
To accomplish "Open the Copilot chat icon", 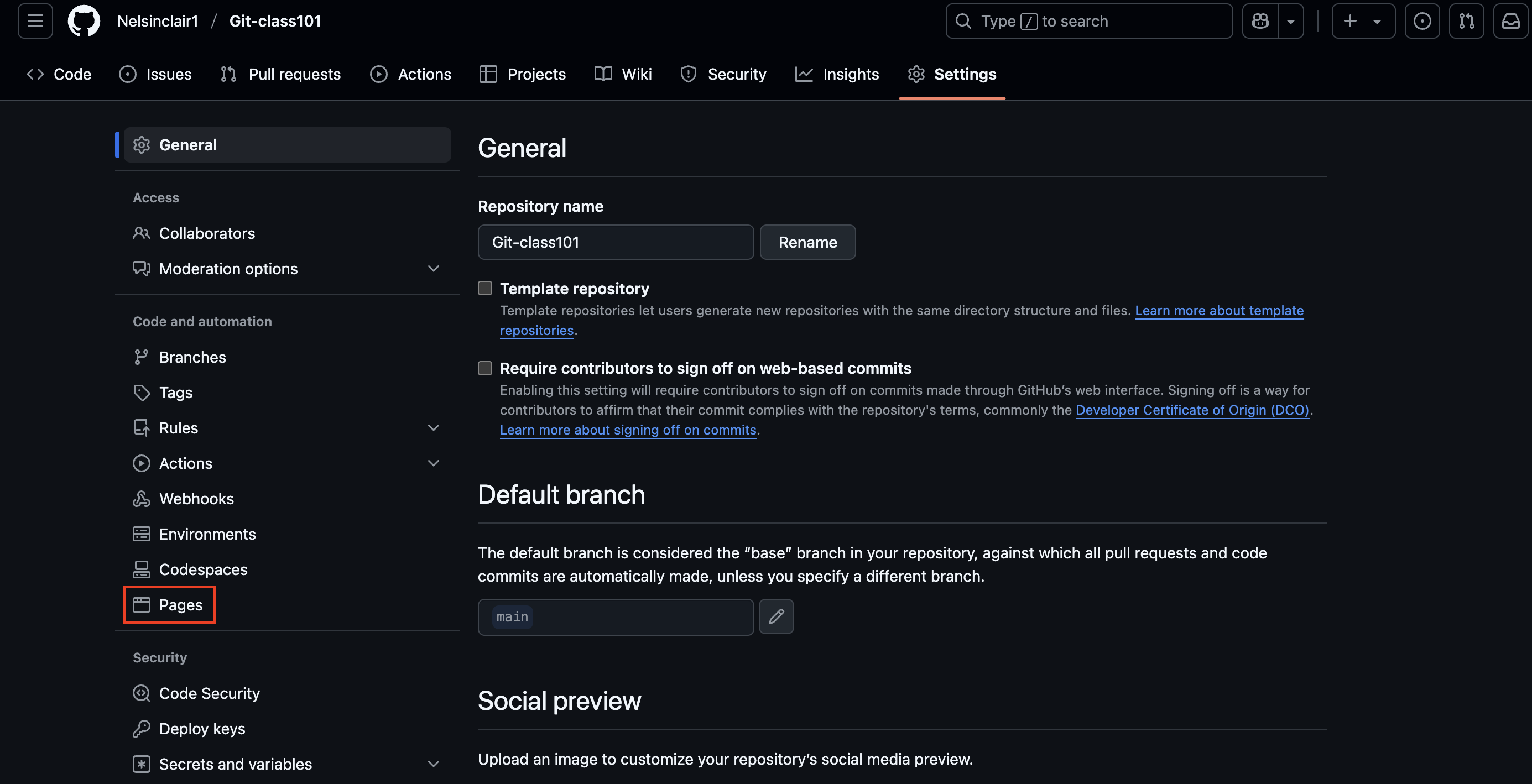I will (x=1260, y=22).
